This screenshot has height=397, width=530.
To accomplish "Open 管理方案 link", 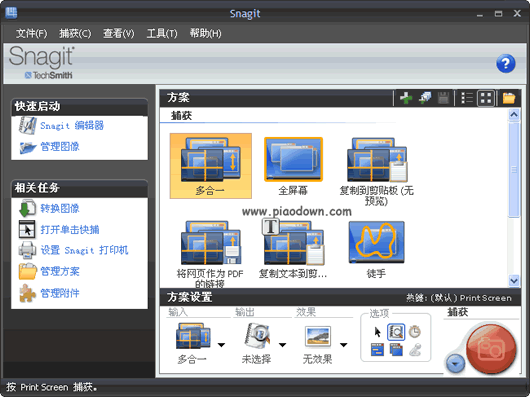I will 60,271.
